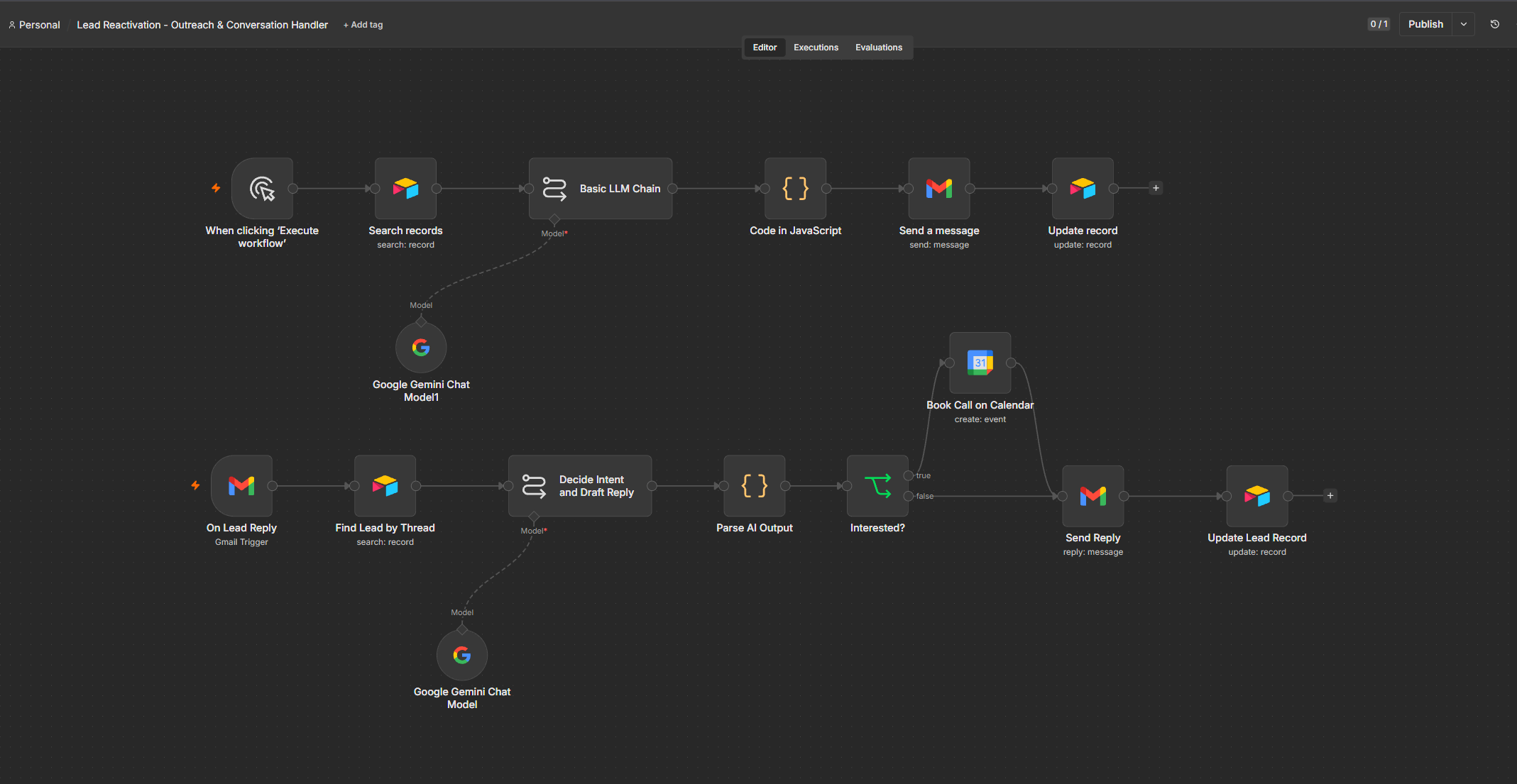Open the Personal project link
Viewport: 1517px width, 784px height.
tap(34, 25)
